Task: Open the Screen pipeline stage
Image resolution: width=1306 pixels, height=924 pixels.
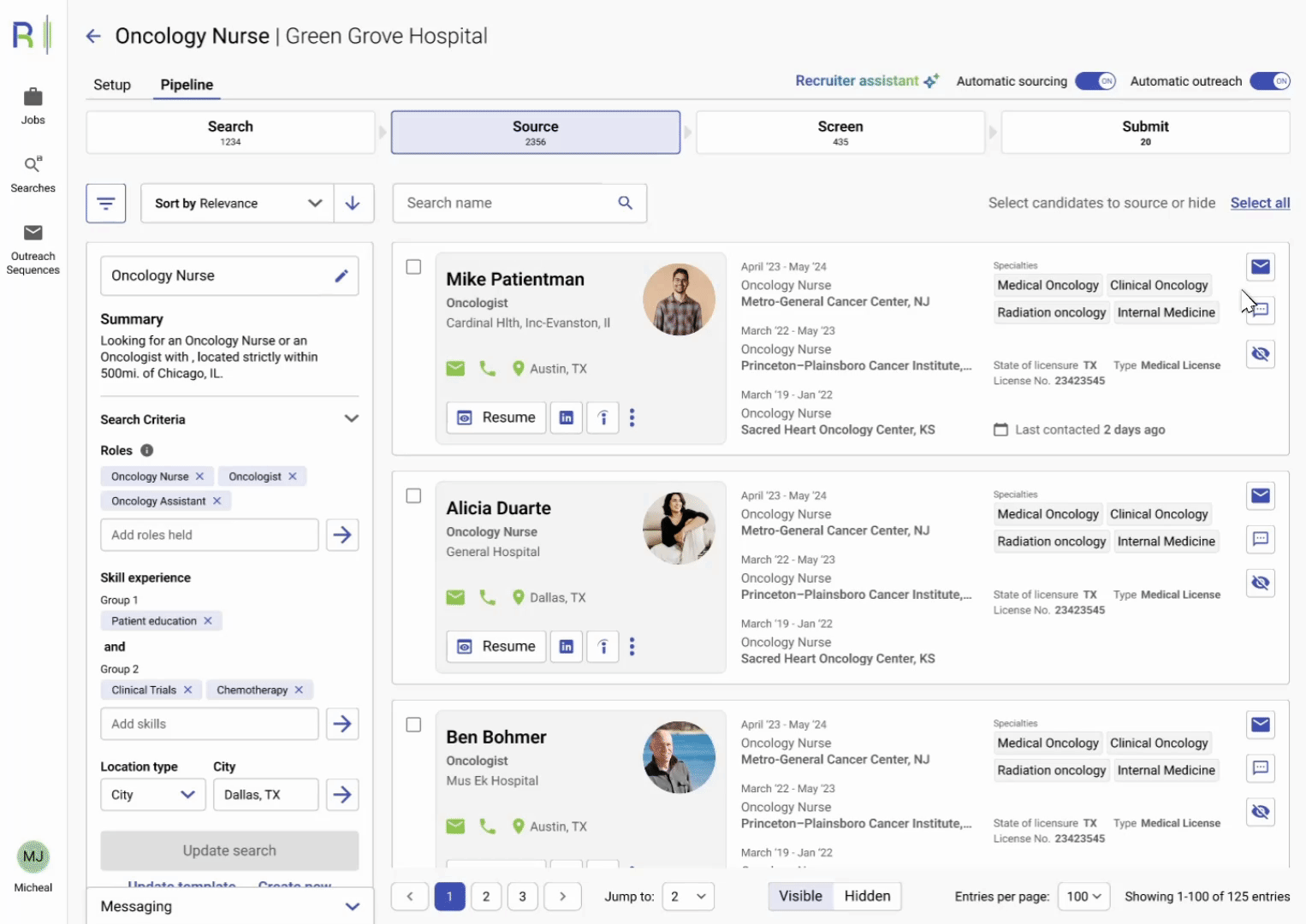Action: 840,133
